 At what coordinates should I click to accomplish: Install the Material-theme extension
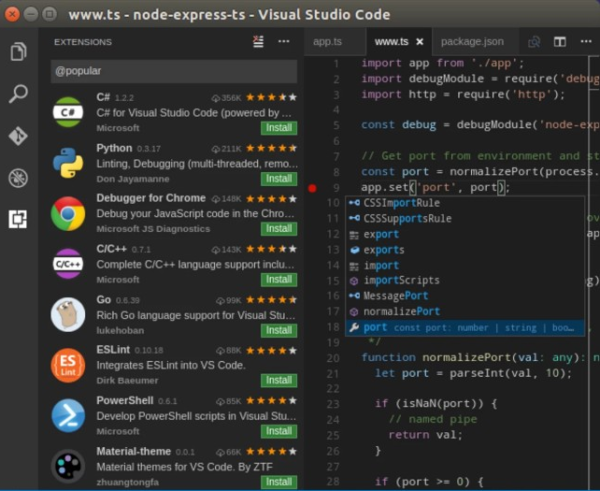pyautogui.click(x=279, y=482)
